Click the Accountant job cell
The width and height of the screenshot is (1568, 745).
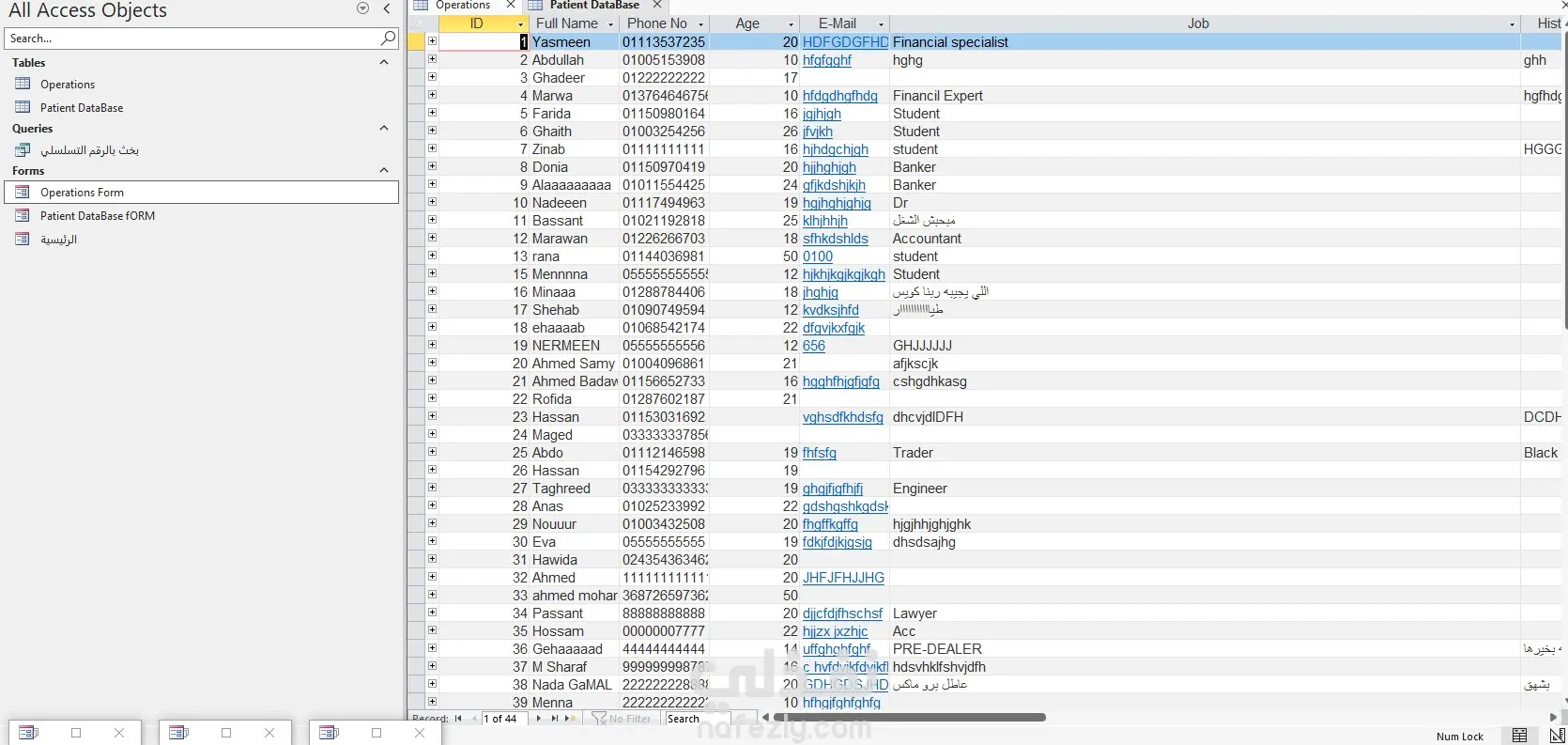click(x=1205, y=239)
